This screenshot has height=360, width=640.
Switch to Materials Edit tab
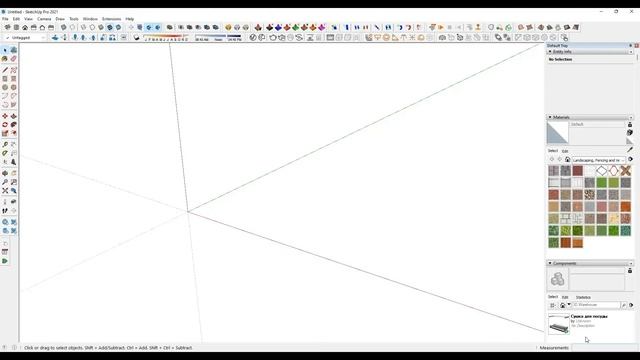[565, 151]
